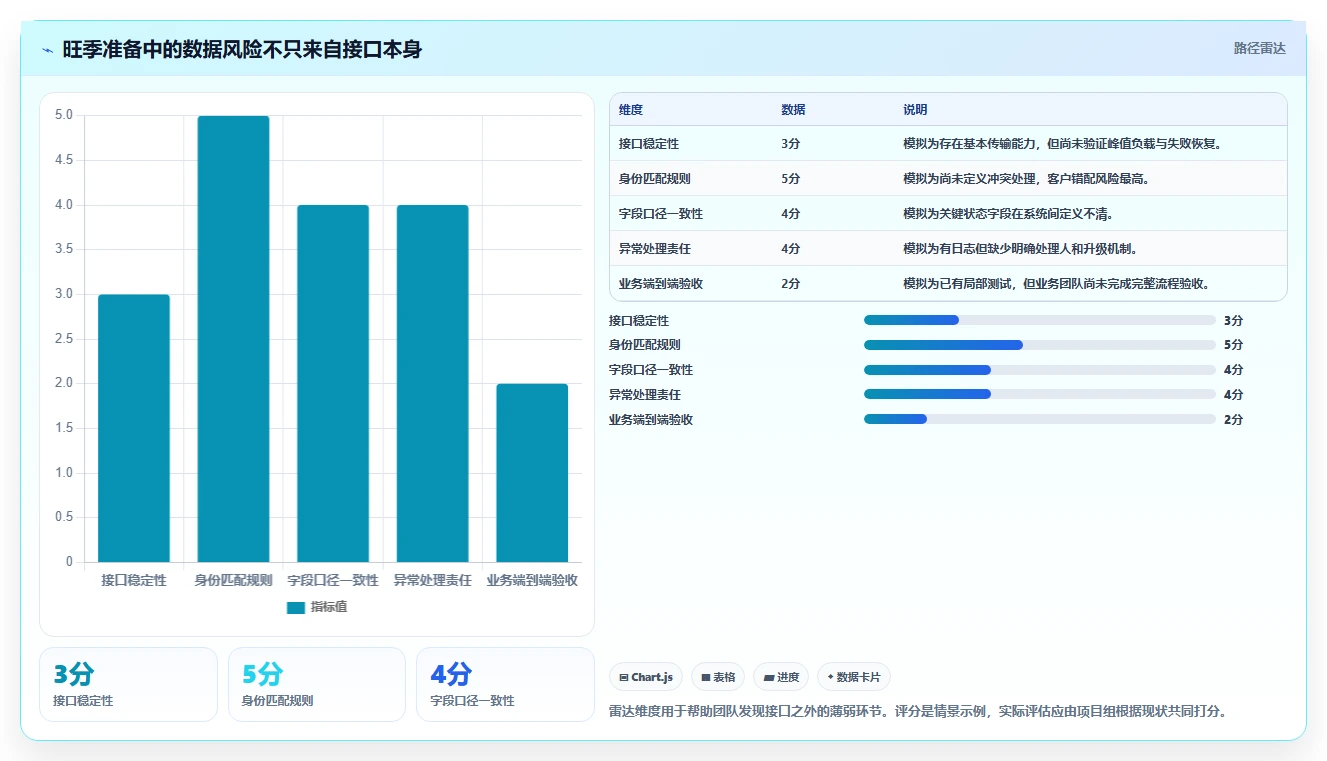Click the page title 旺季准备中的数据风险

coord(242,49)
